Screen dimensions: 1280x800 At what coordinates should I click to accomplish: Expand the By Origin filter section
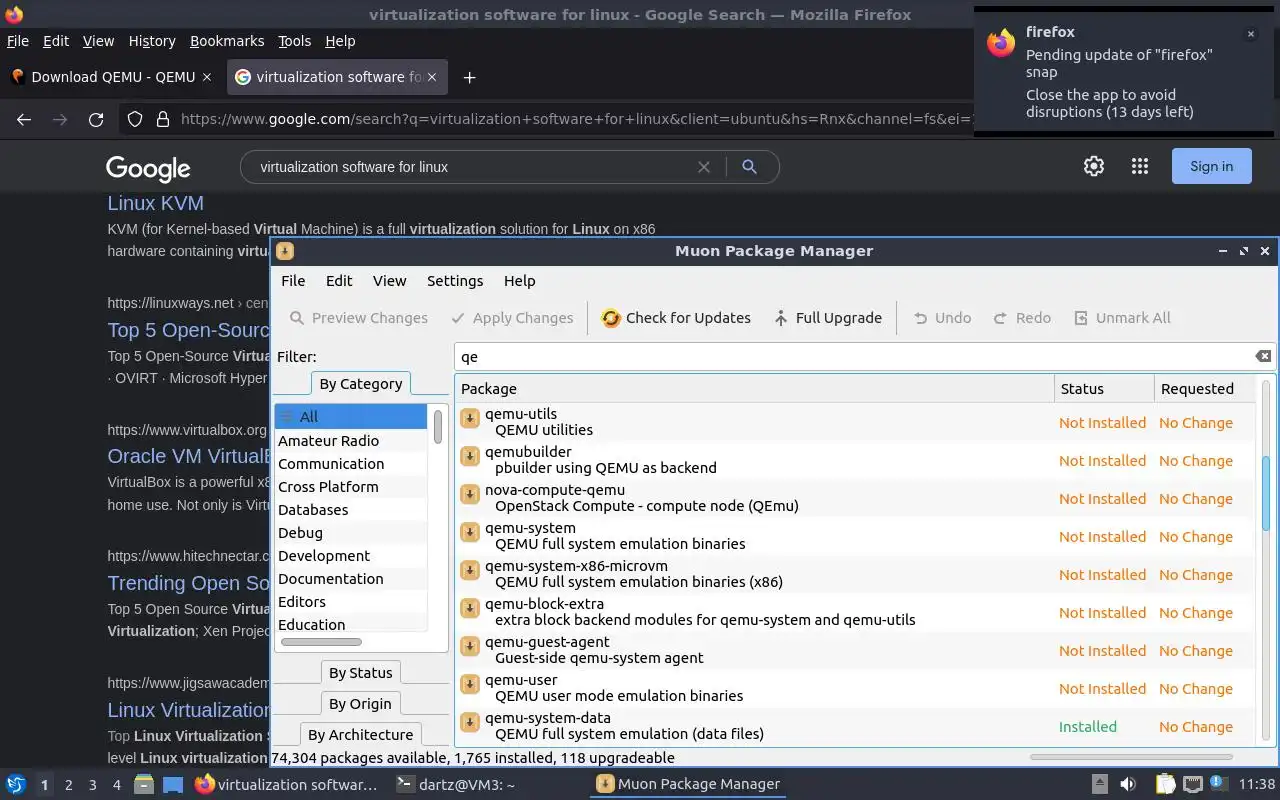point(360,704)
